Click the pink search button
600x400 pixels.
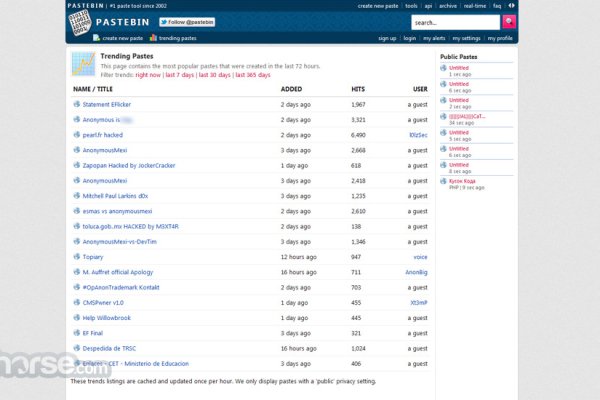point(509,21)
